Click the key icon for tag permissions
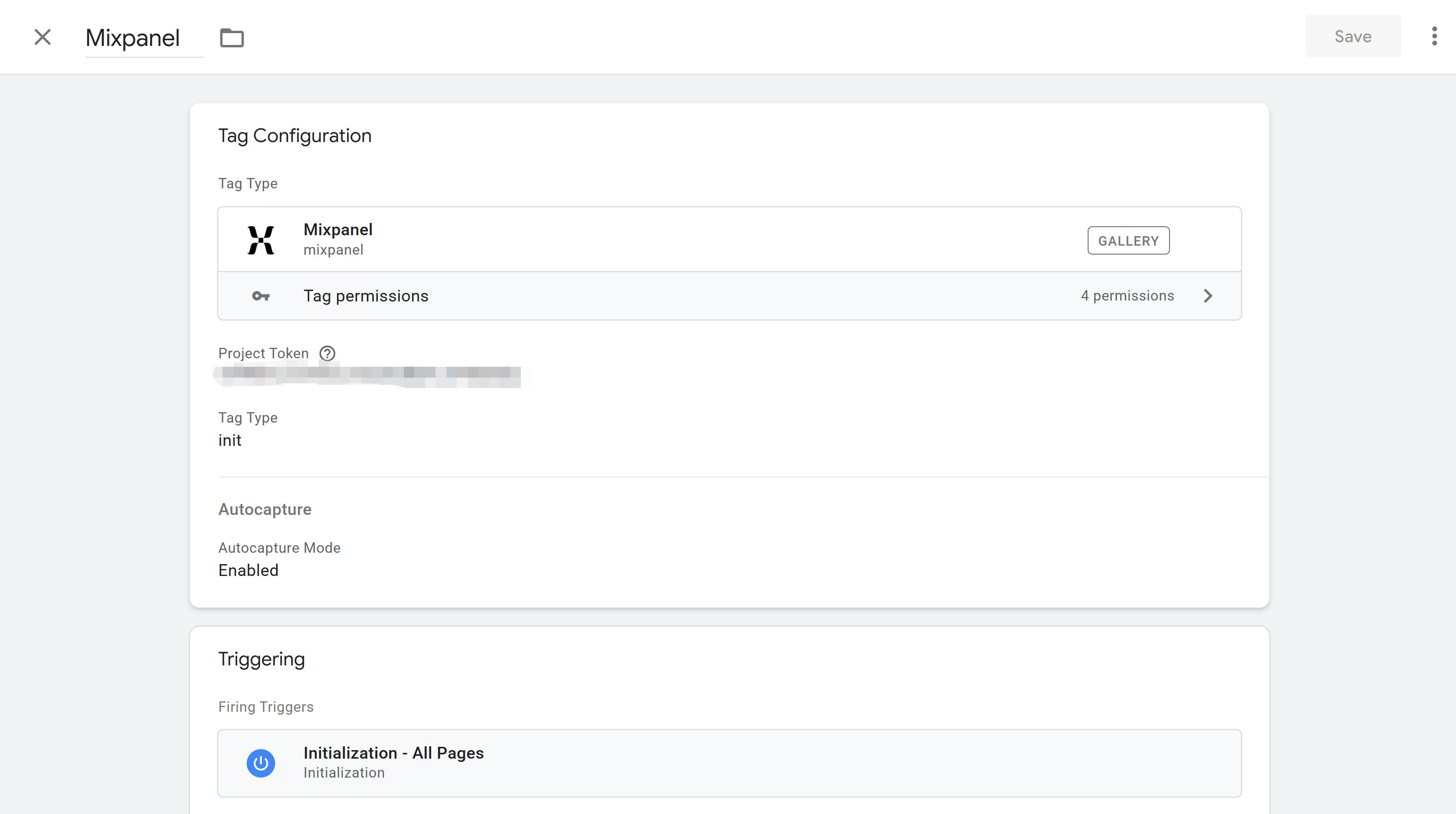The height and width of the screenshot is (814, 1456). (x=260, y=296)
